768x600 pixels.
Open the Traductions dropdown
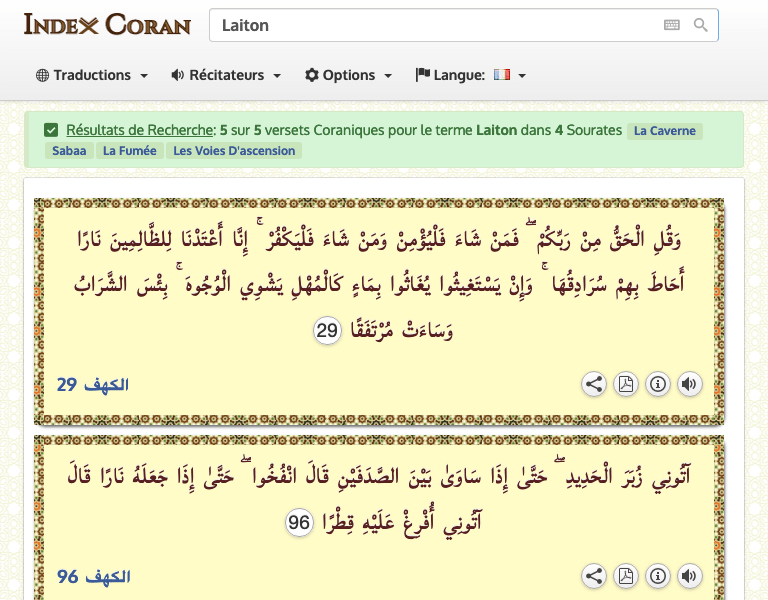92,75
